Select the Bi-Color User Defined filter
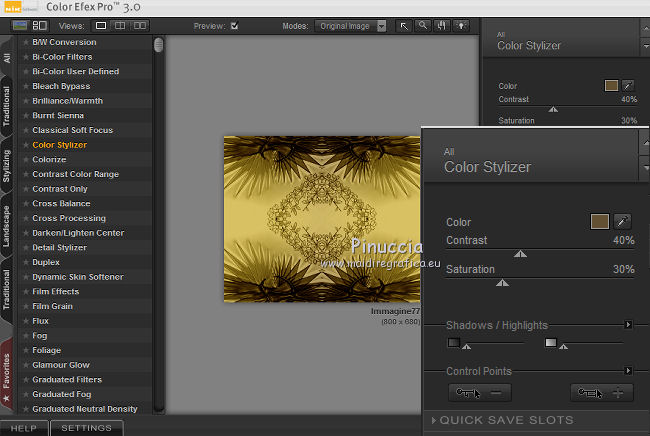 tap(75, 71)
